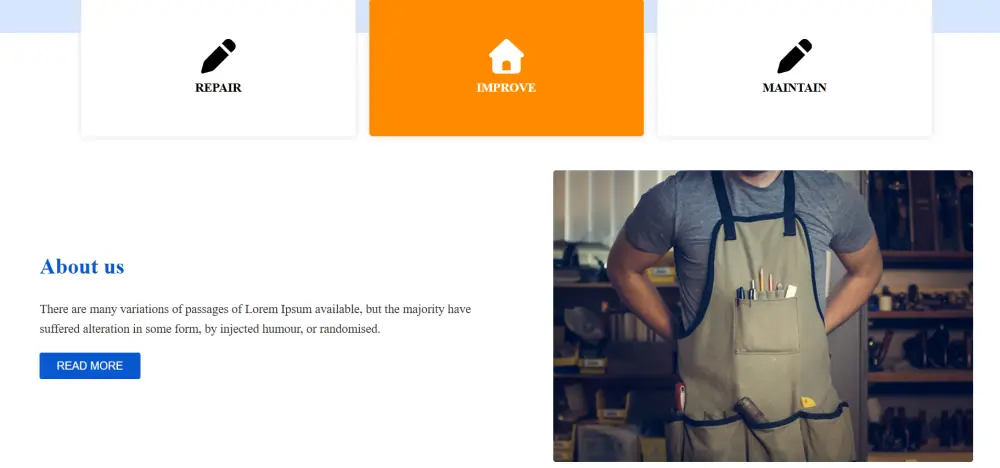Click the blue READ MORE button
Image resolution: width=1000 pixels, height=468 pixels.
[x=90, y=366]
